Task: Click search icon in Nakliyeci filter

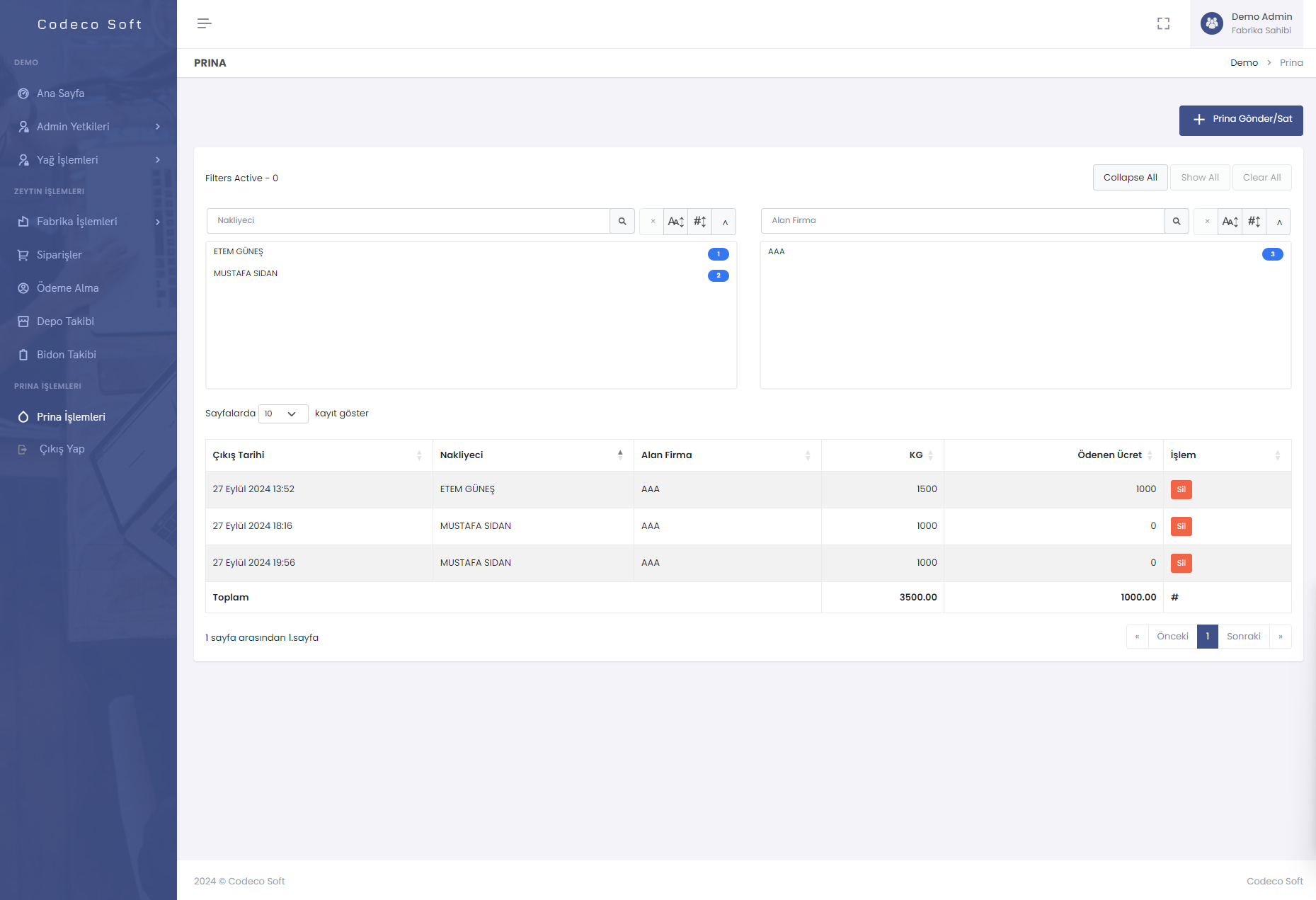Action: click(x=622, y=221)
